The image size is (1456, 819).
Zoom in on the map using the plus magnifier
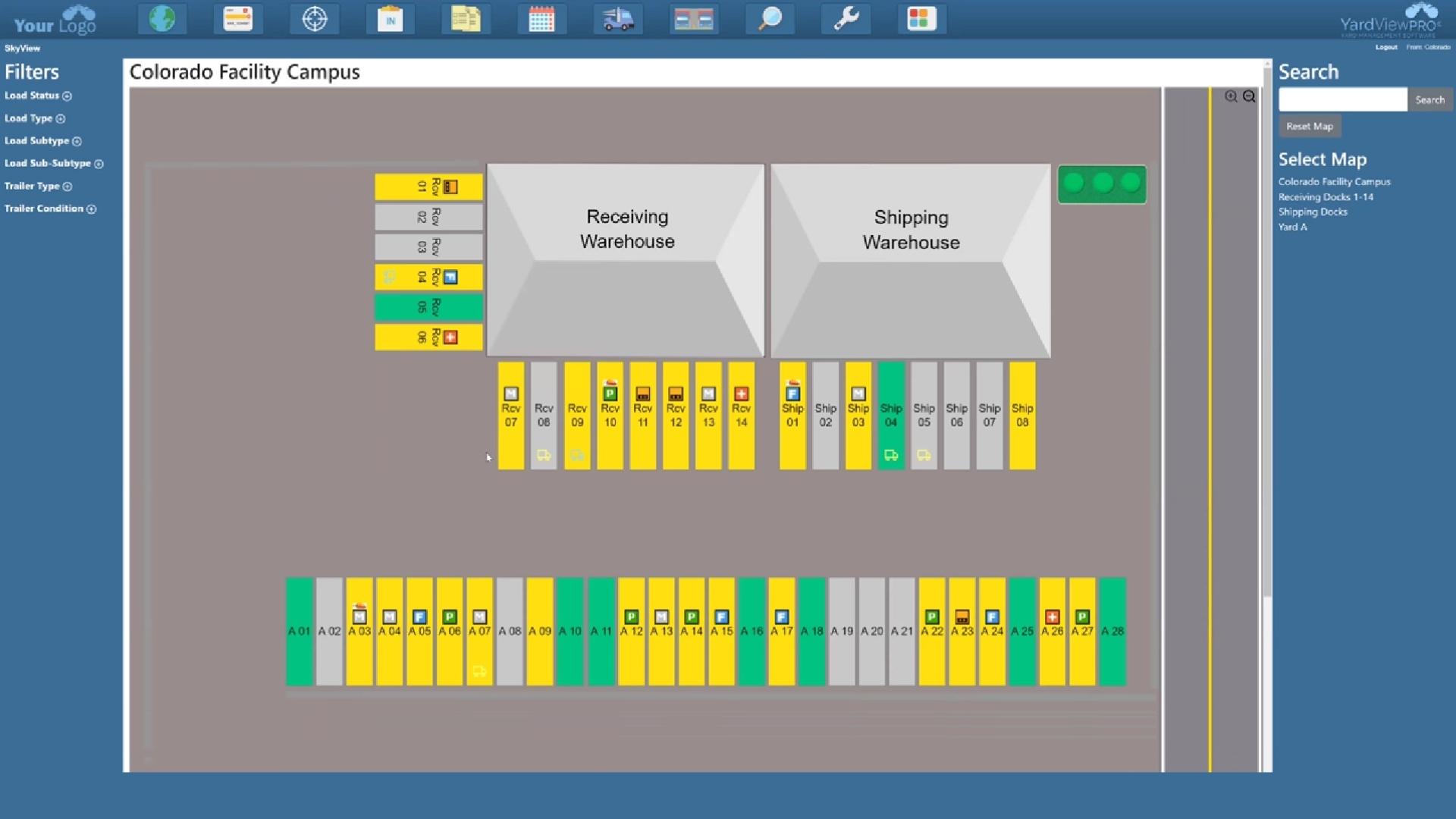tap(1230, 96)
